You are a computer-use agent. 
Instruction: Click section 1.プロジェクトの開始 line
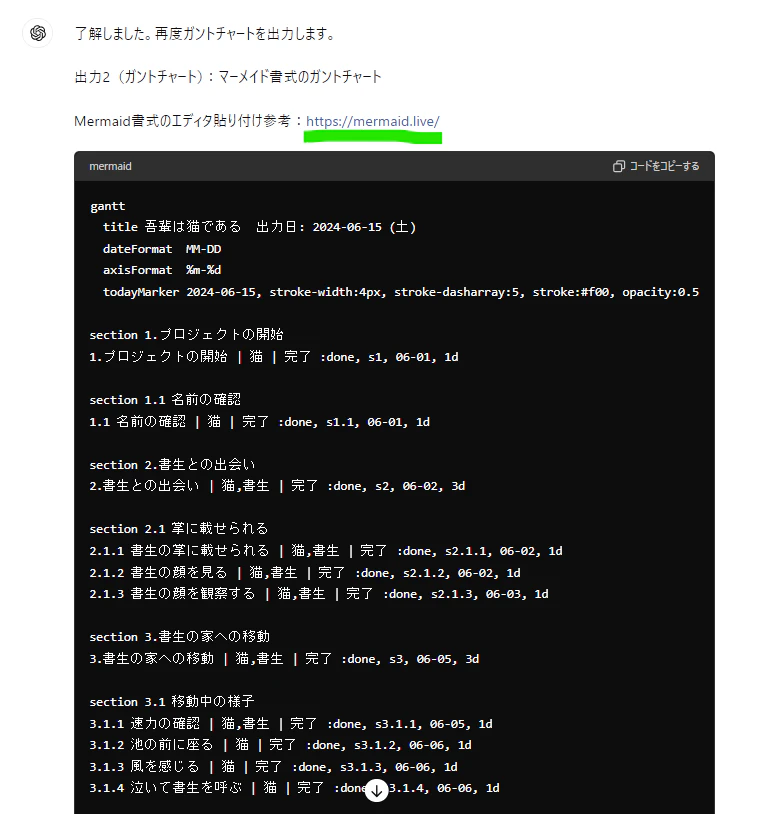[x=186, y=335]
